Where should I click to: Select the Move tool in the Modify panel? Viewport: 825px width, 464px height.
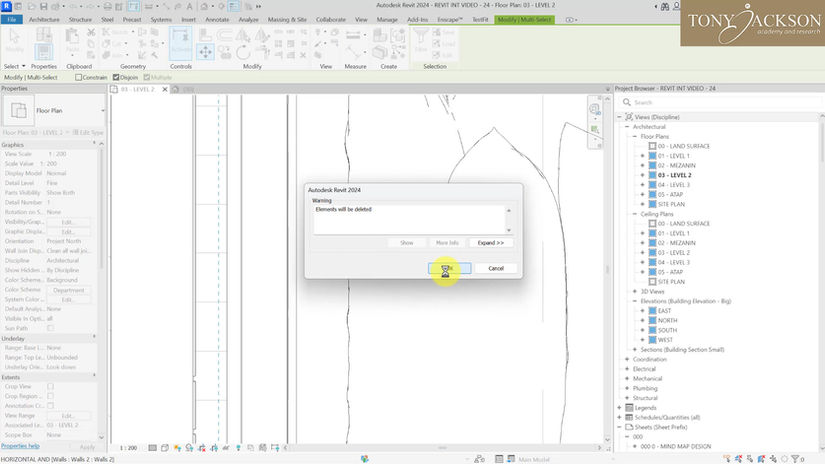(205, 52)
